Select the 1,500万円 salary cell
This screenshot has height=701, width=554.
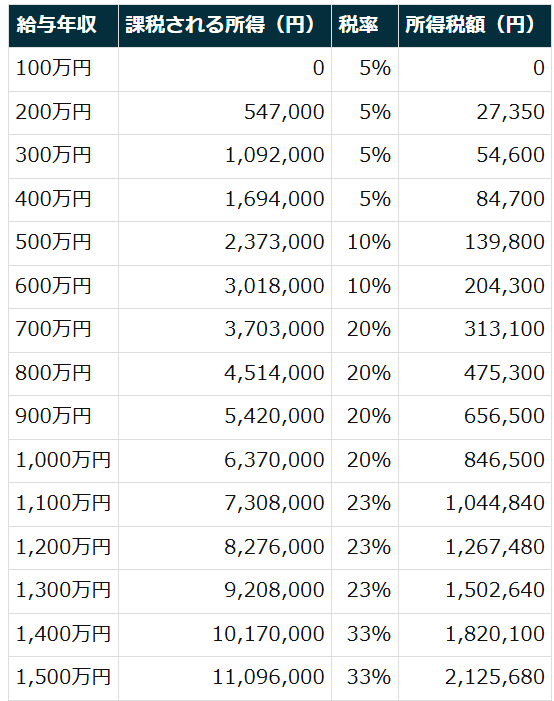click(63, 677)
